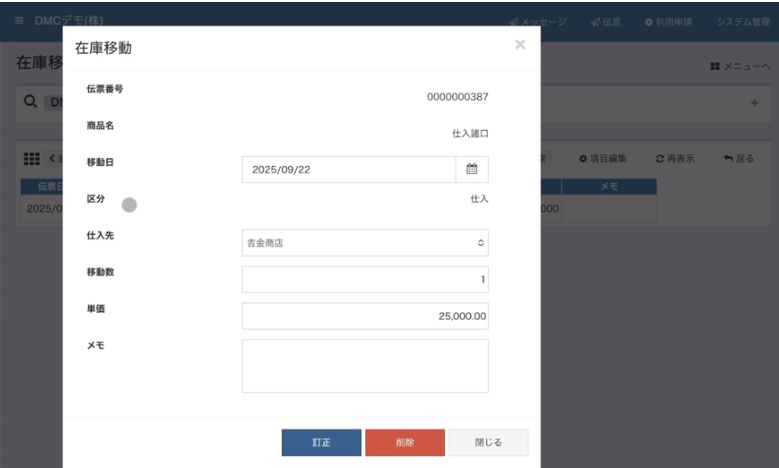Click the 移動日 date field
Viewport: 779px width, 468px height.
pyautogui.click(x=348, y=169)
